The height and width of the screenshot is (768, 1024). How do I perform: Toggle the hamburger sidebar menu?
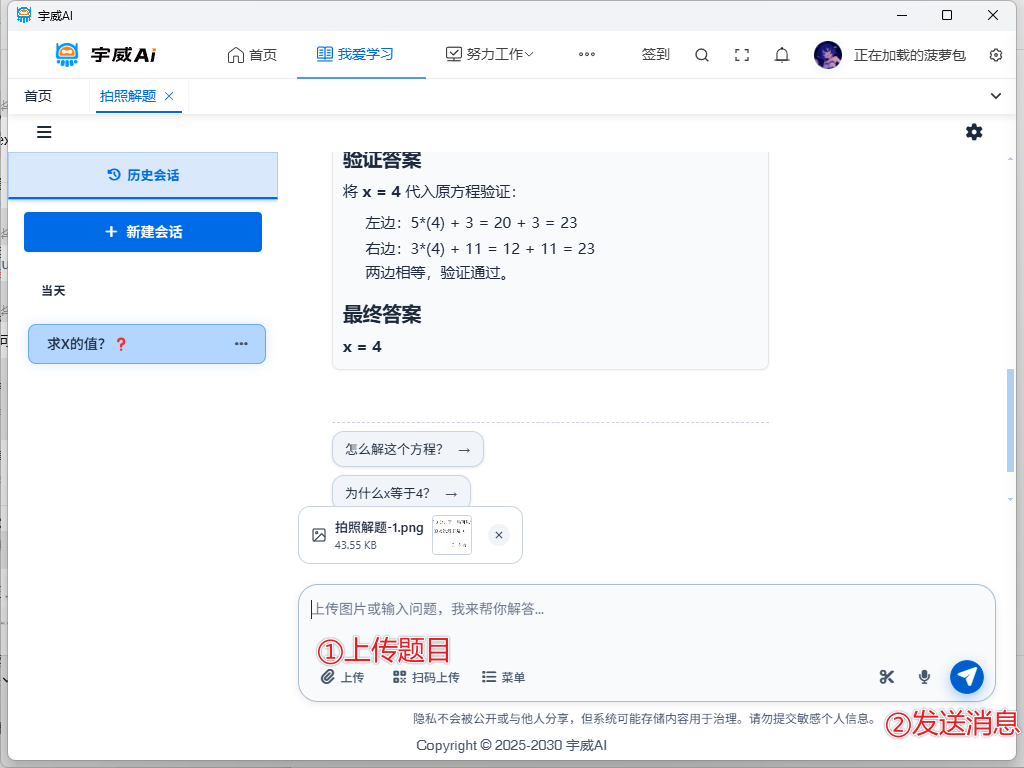coord(44,132)
